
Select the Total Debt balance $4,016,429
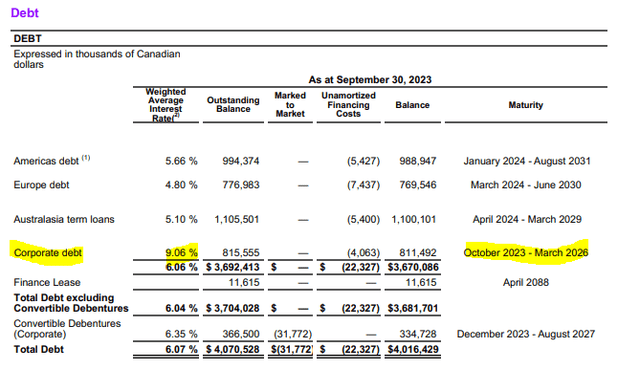[413, 349]
